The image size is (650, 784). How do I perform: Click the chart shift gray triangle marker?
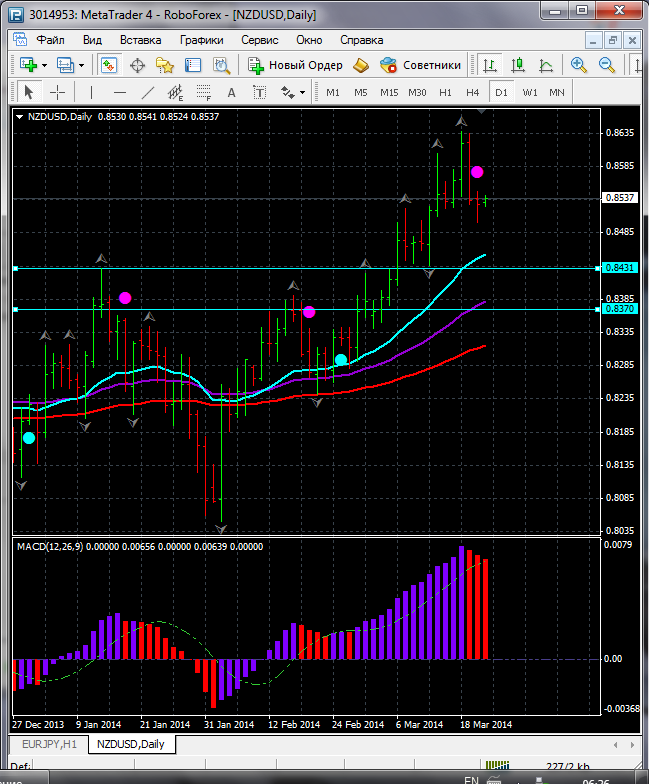point(482,112)
